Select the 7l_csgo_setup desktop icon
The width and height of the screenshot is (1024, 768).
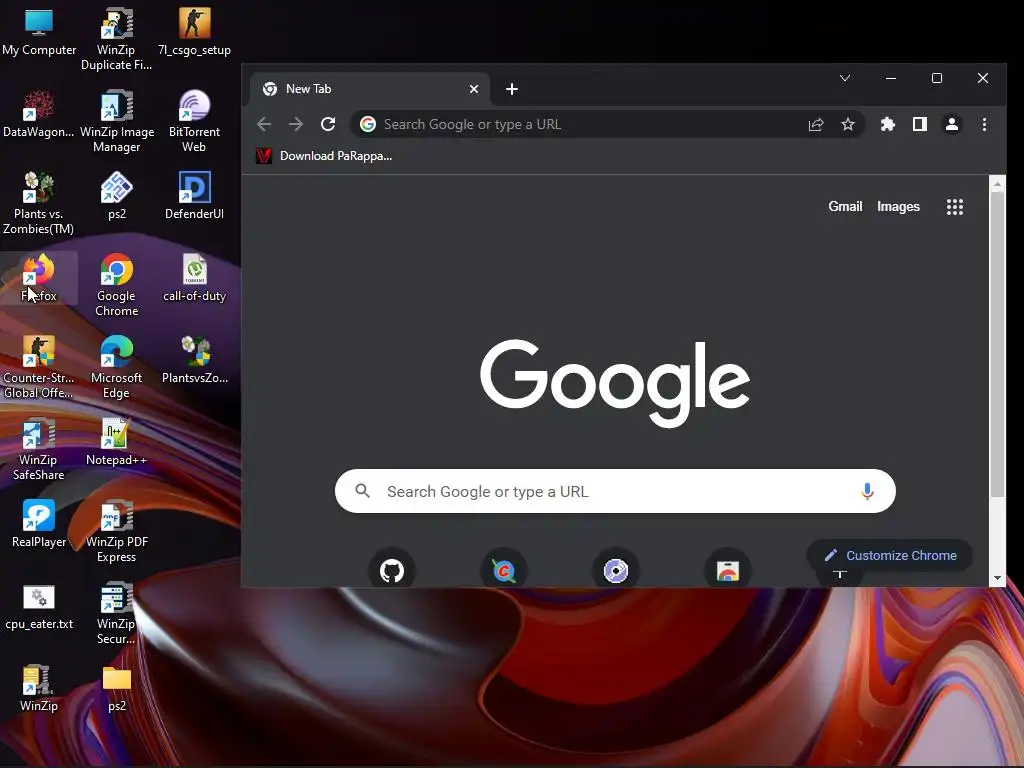[x=194, y=31]
